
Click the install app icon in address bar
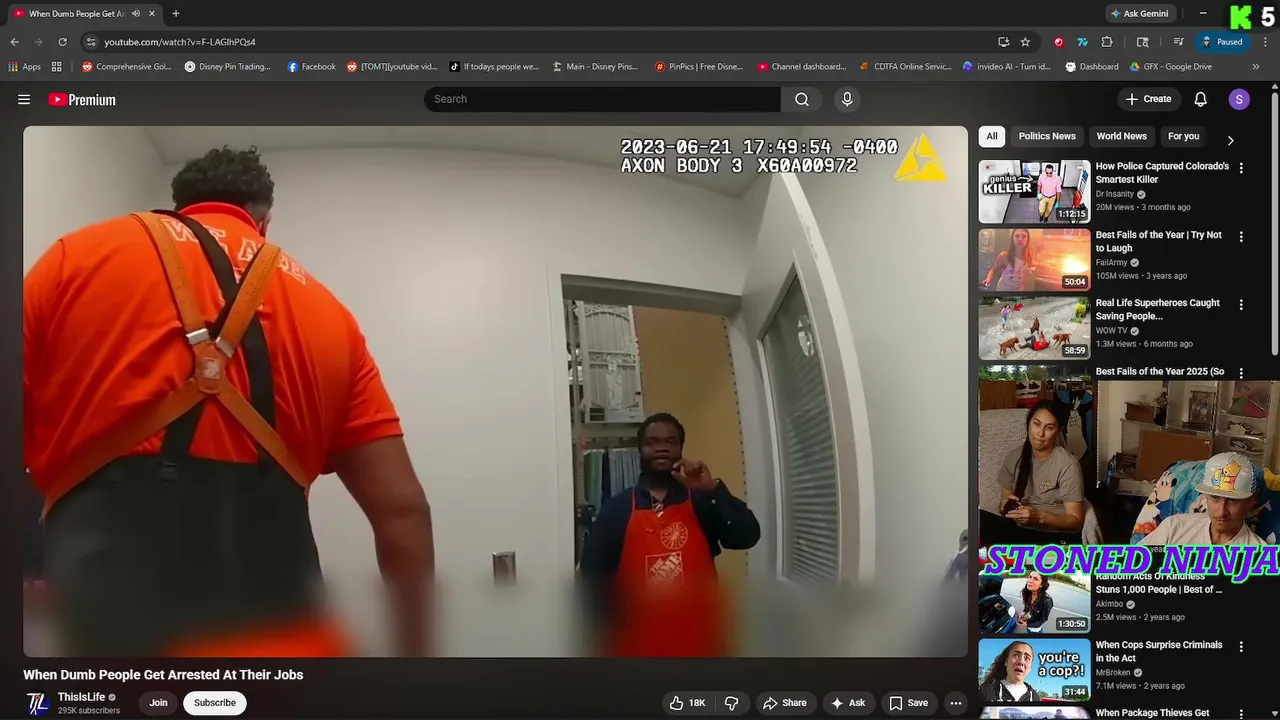pos(1003,42)
